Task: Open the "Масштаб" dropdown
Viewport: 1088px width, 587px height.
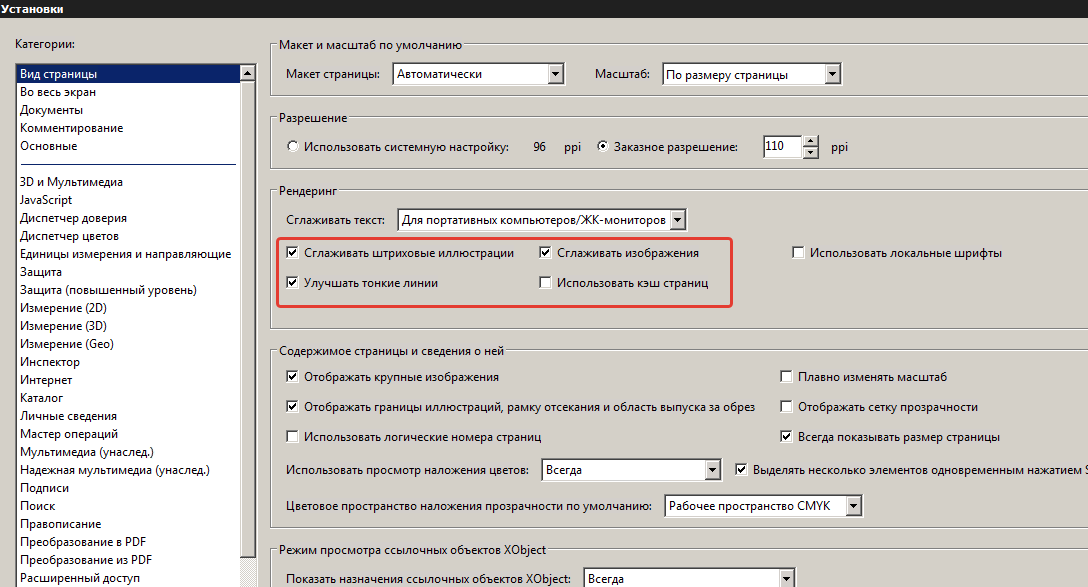Action: tap(751, 74)
